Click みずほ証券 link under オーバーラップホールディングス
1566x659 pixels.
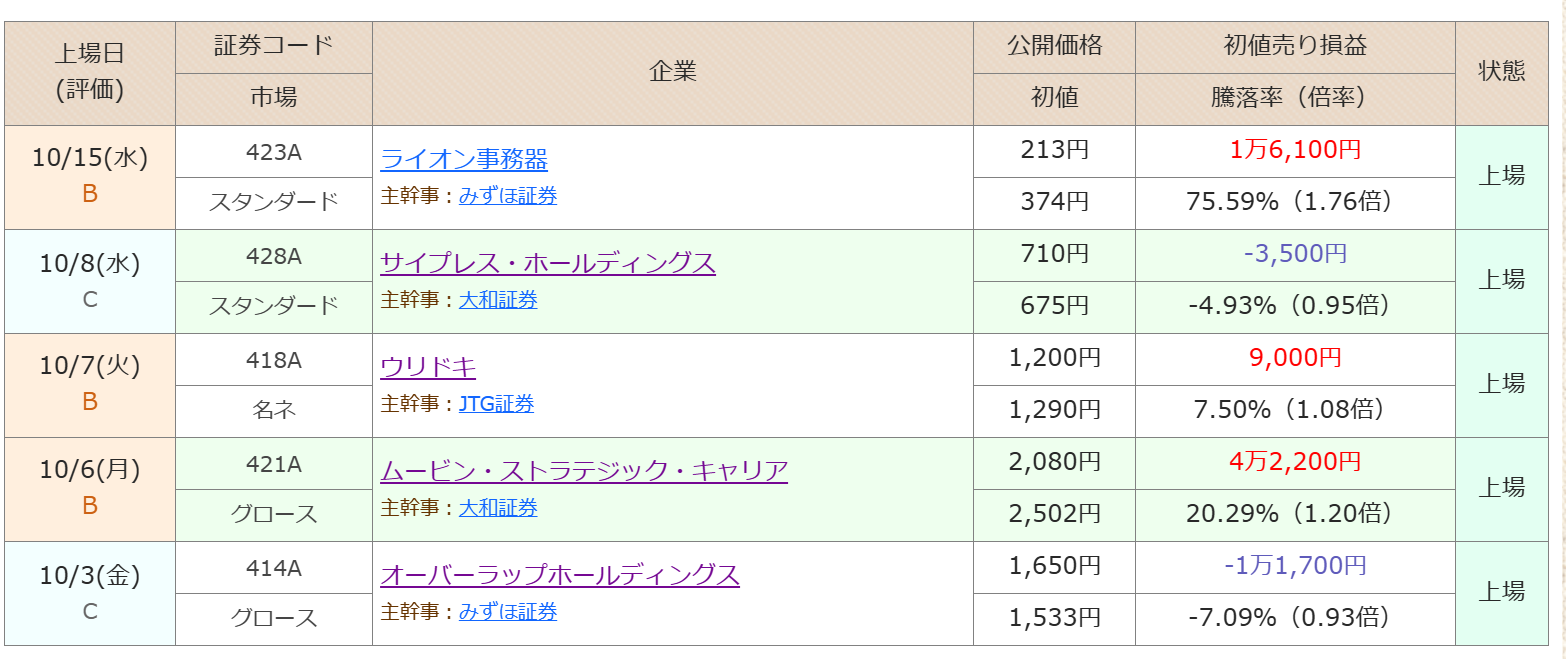(x=508, y=612)
